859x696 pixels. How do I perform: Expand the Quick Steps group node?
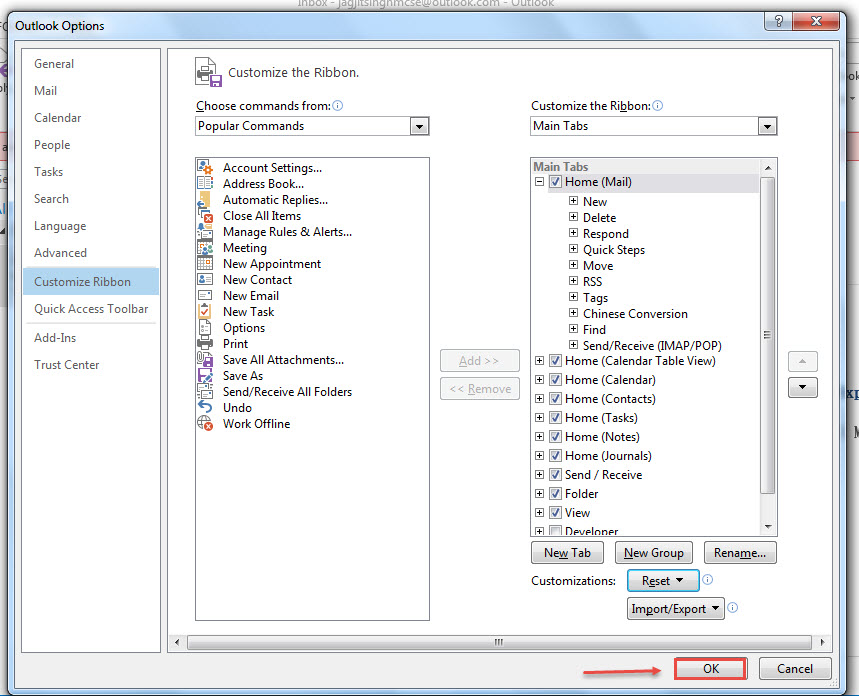click(x=573, y=249)
